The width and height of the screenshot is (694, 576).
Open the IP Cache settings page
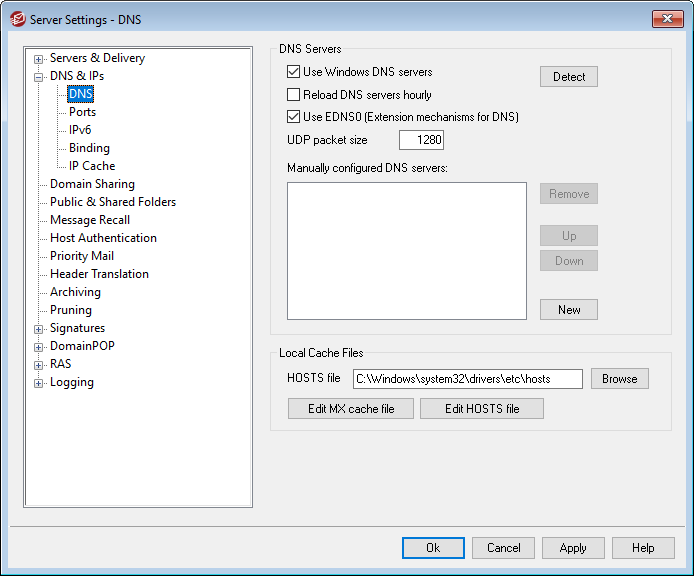pyautogui.click(x=92, y=166)
